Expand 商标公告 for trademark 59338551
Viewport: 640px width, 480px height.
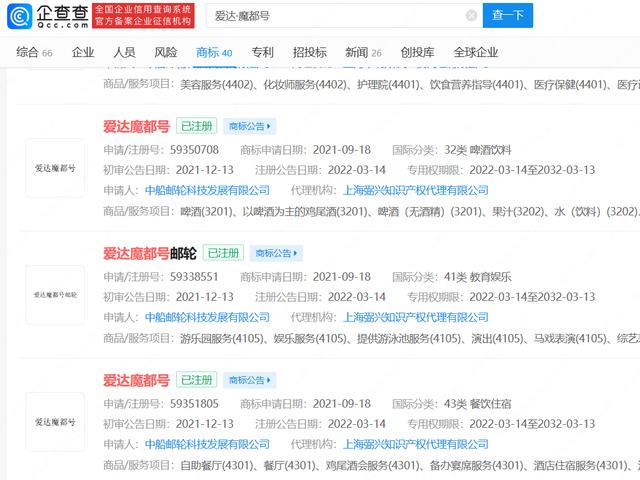click(x=276, y=253)
